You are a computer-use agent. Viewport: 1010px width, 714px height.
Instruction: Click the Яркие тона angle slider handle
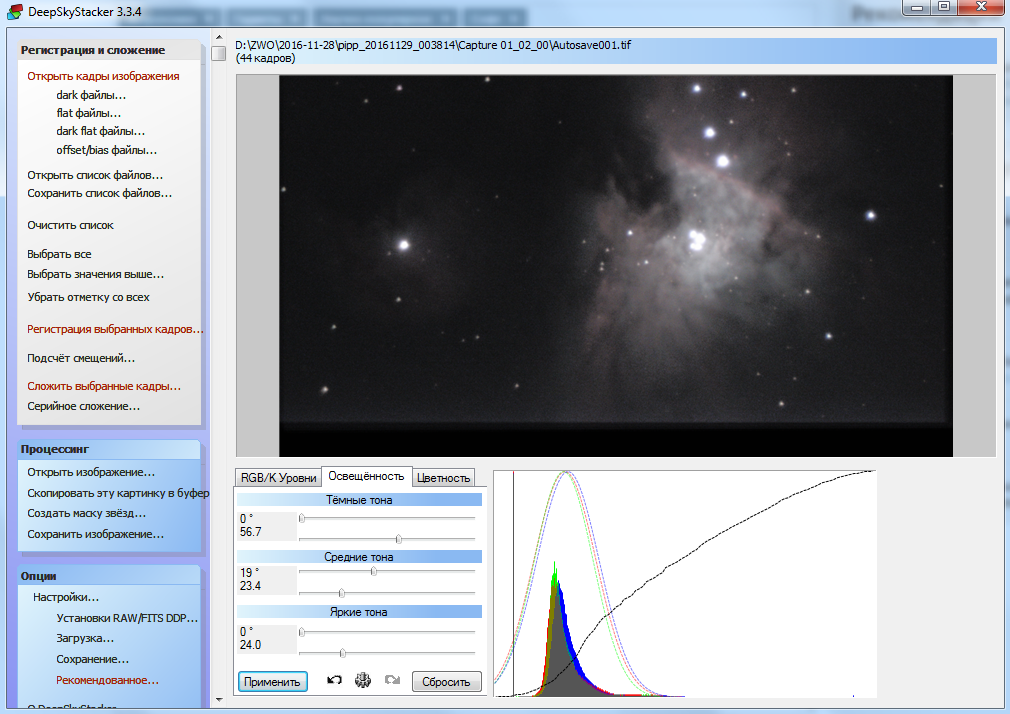click(301, 632)
